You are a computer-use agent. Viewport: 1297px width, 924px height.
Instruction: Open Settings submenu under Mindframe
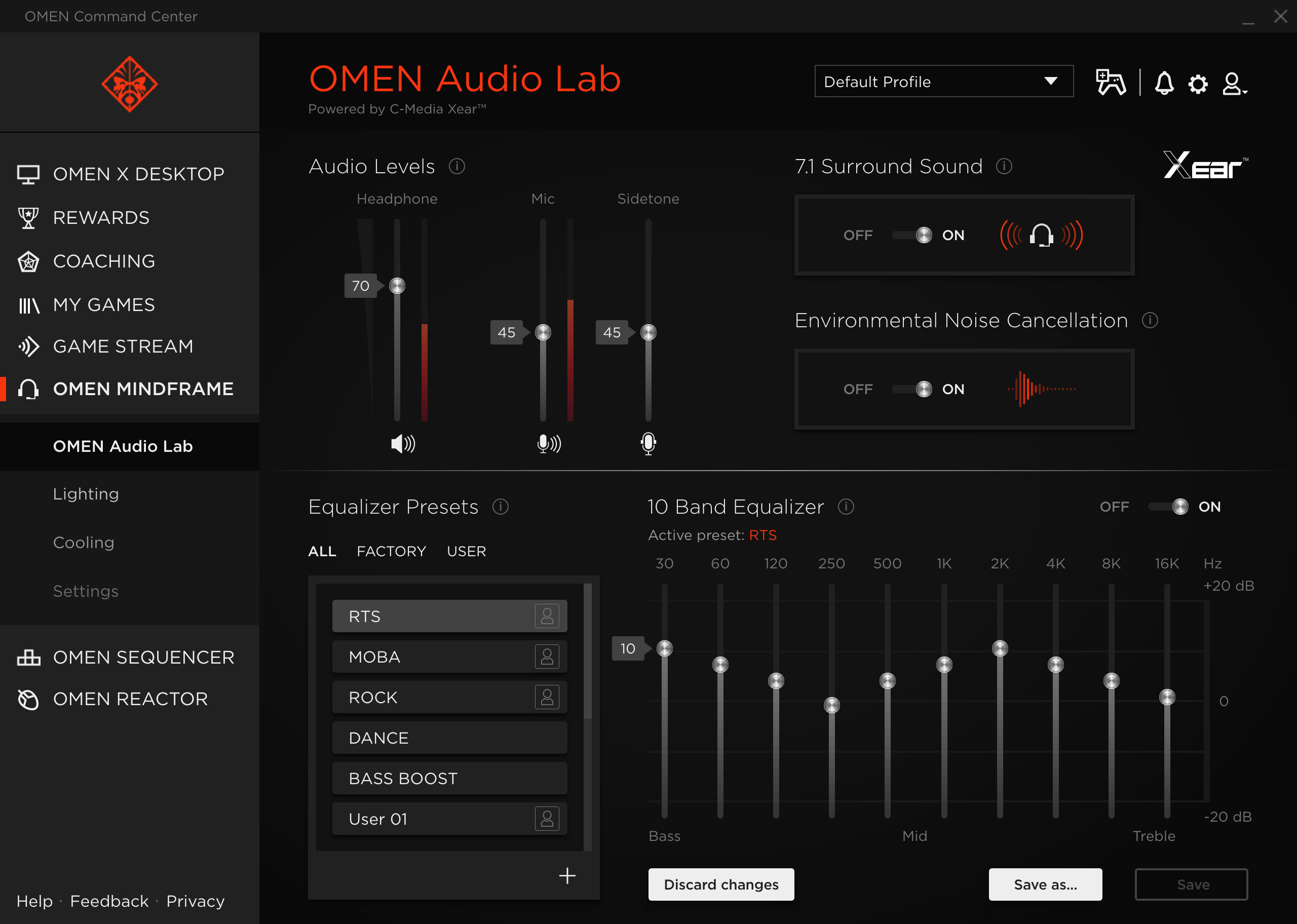click(86, 591)
